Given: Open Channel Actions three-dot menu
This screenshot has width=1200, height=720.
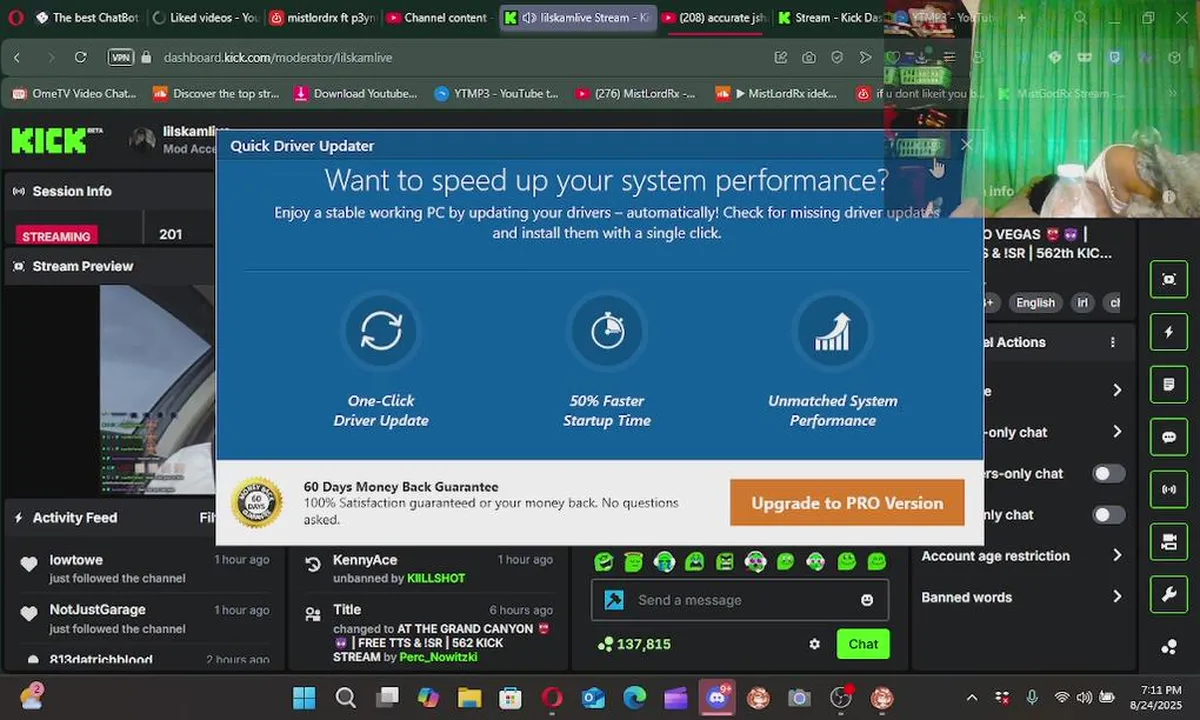Looking at the screenshot, I should 1112,342.
